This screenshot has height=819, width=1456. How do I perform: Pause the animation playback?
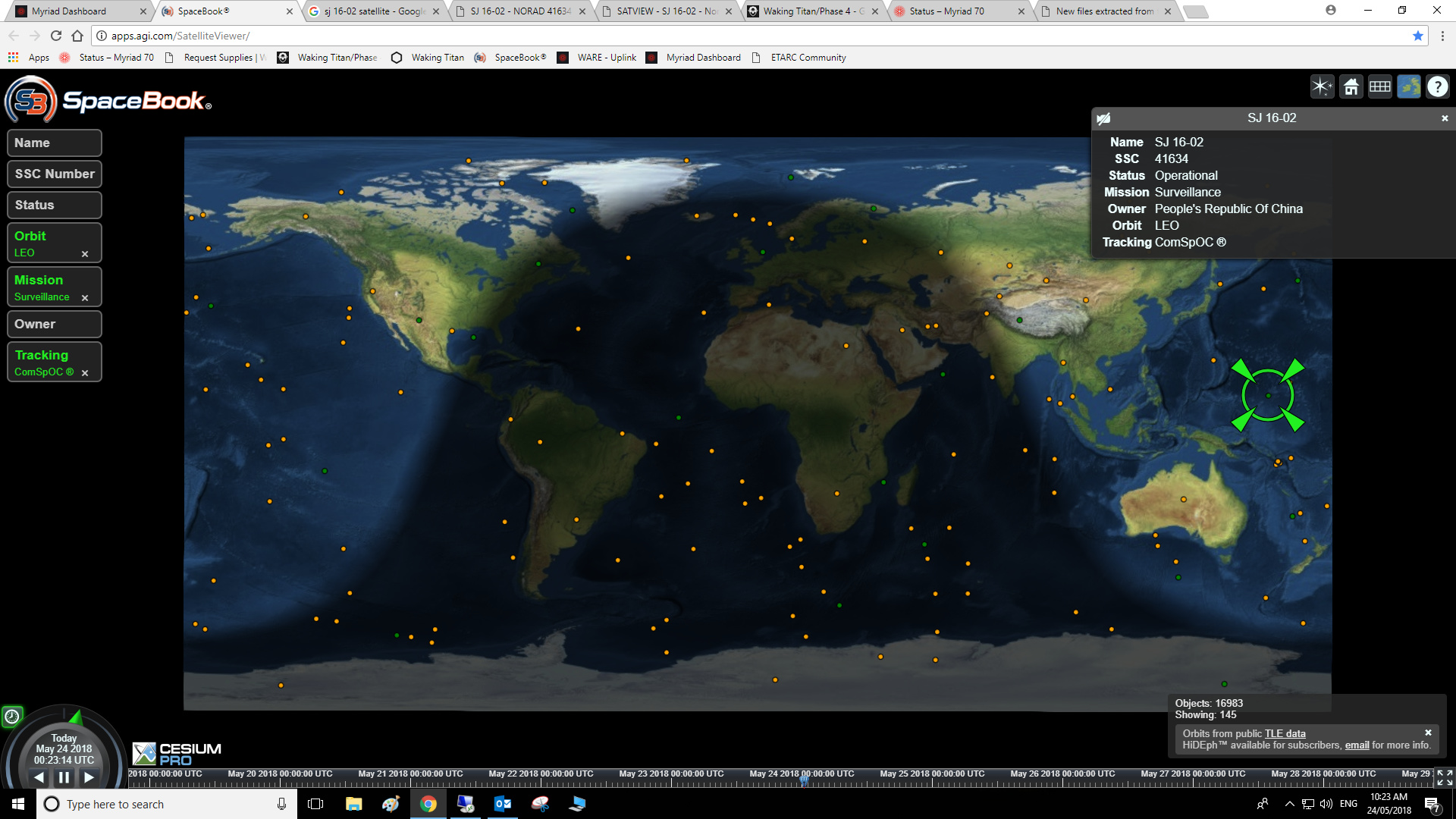pyautogui.click(x=64, y=777)
